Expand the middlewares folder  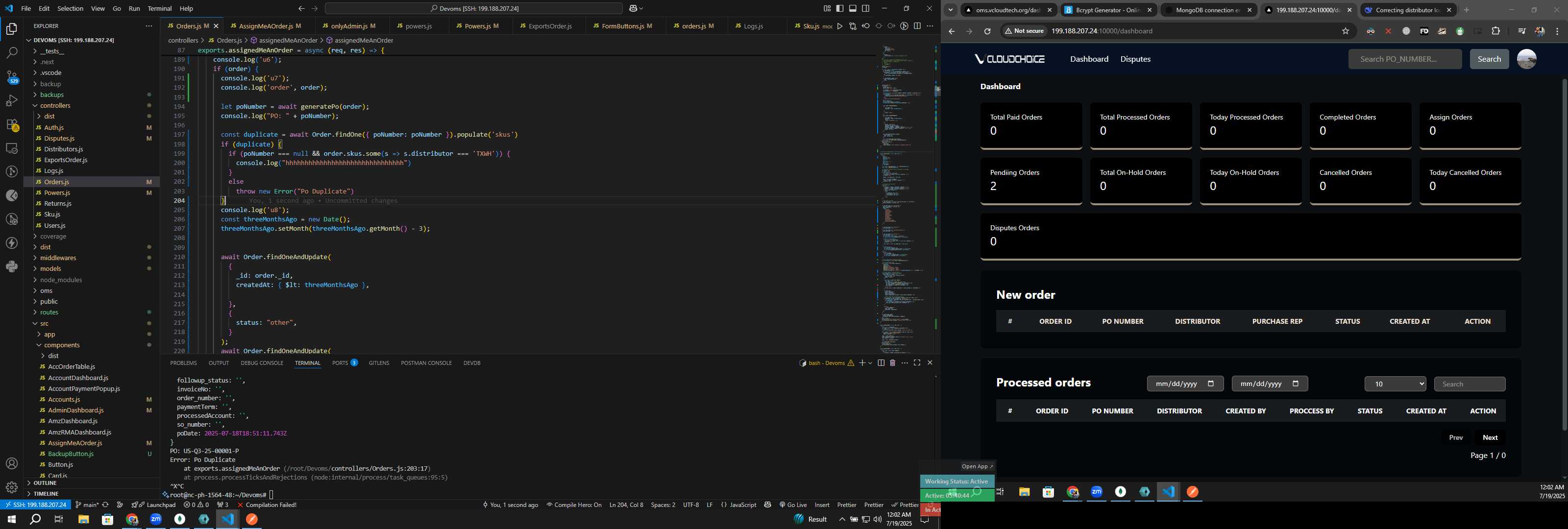[58, 258]
